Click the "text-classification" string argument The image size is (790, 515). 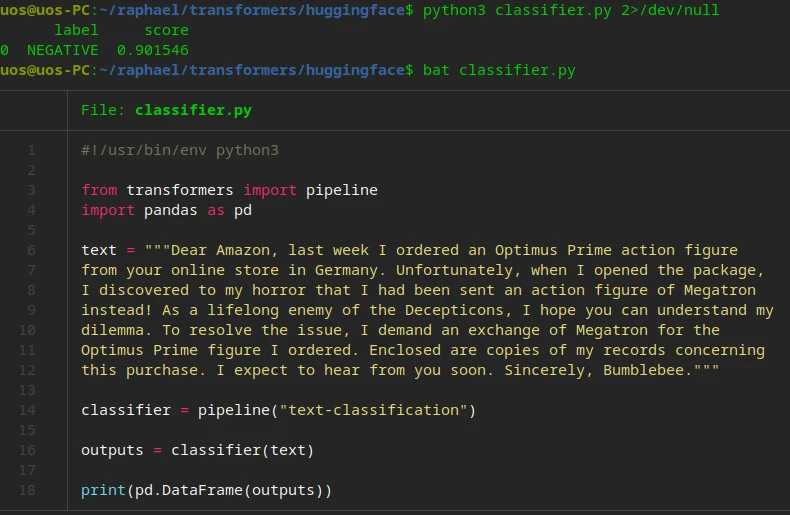tap(373, 410)
